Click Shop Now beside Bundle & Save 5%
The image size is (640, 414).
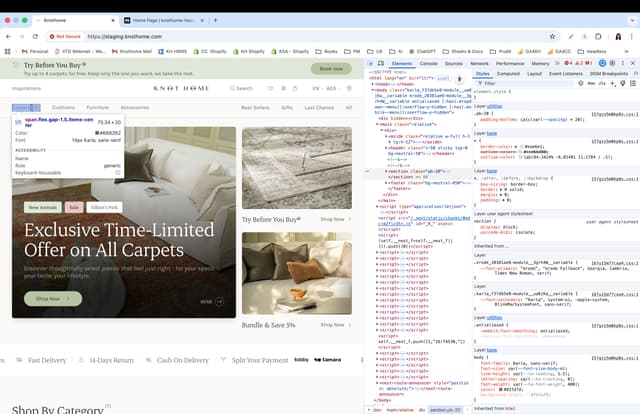[x=336, y=325]
